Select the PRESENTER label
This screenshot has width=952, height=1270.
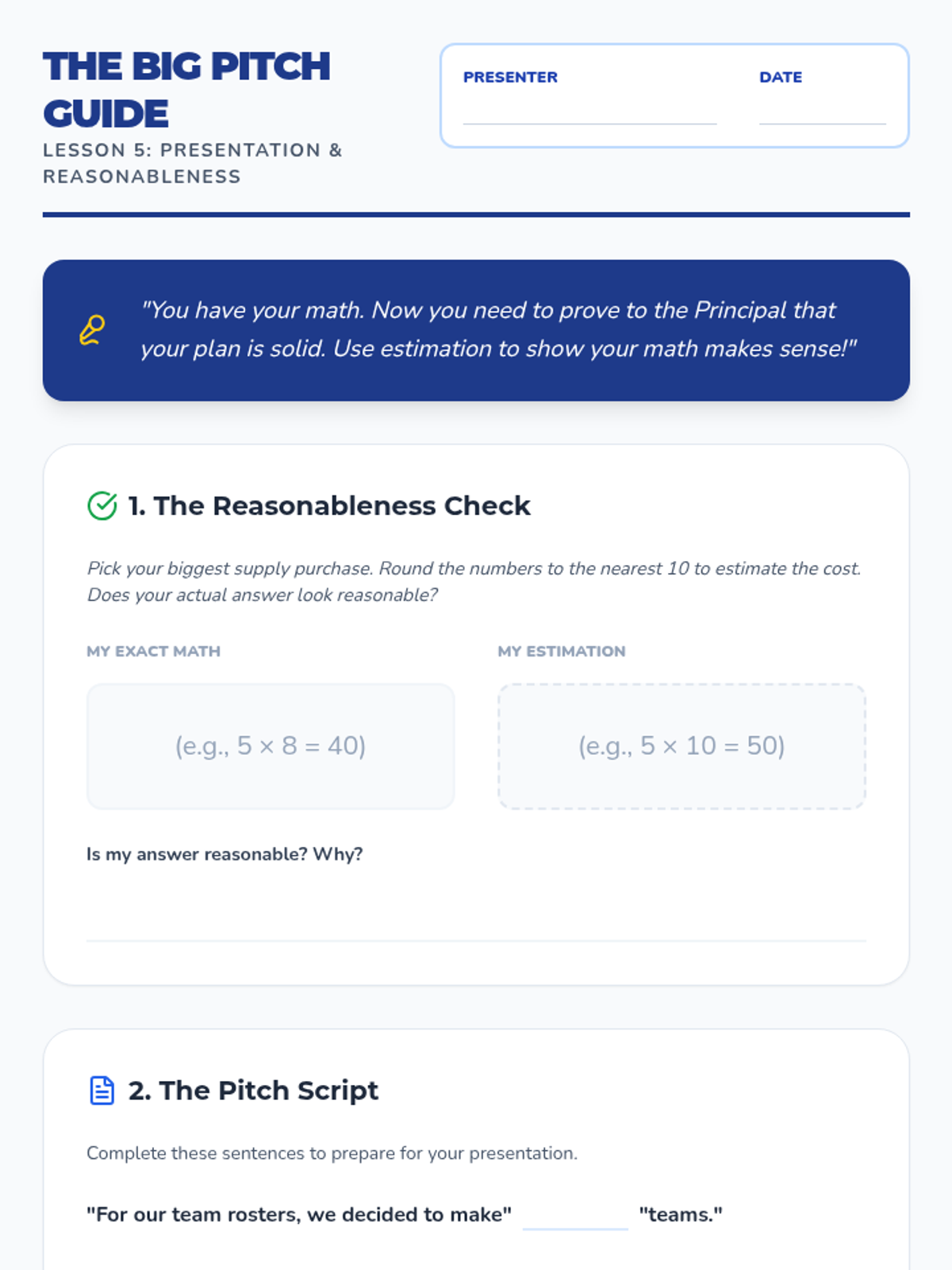[510, 77]
